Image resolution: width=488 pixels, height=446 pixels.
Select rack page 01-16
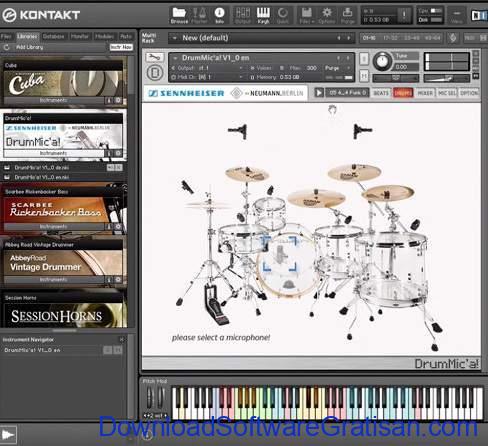369,38
